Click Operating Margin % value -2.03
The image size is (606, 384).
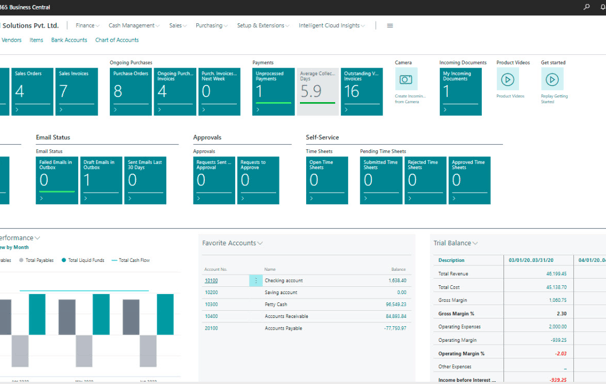tap(560, 353)
